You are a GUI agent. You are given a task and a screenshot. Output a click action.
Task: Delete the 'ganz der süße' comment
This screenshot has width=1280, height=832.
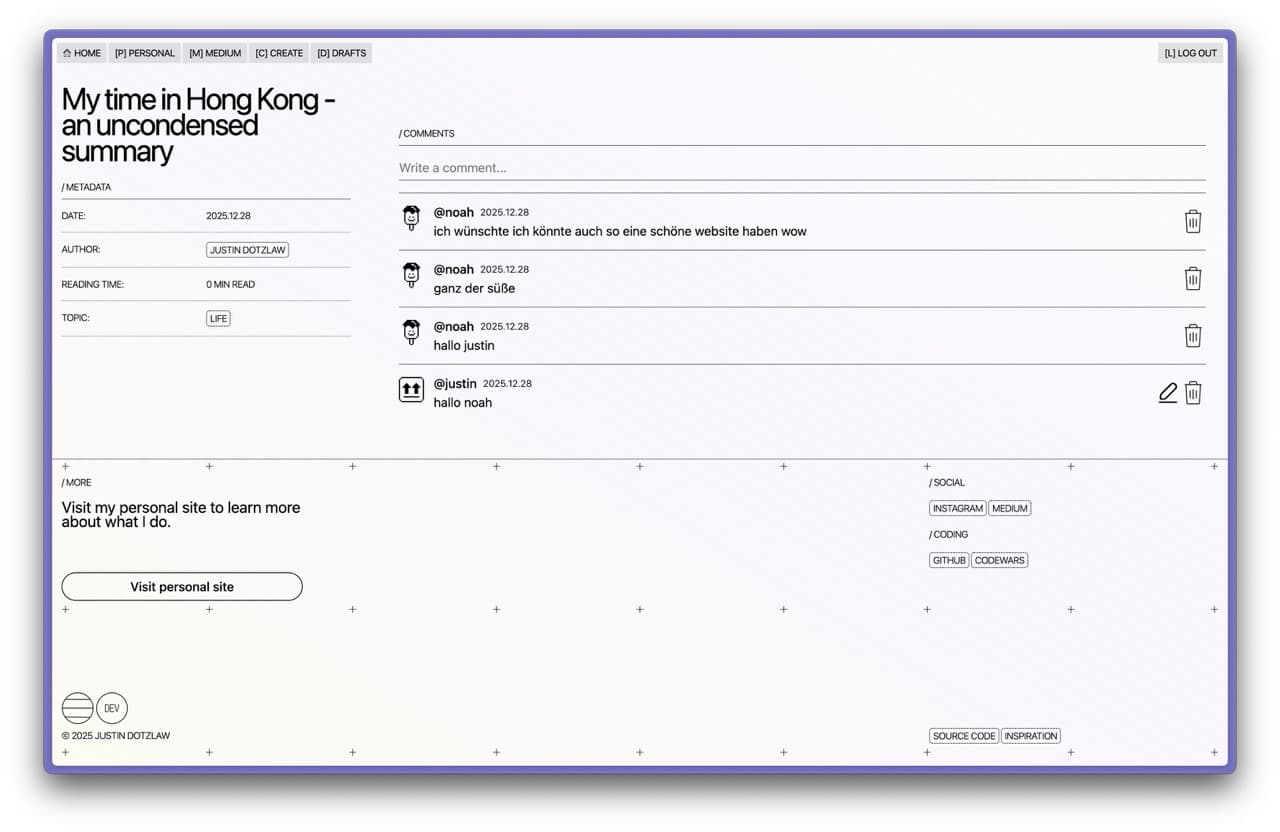click(1192, 278)
